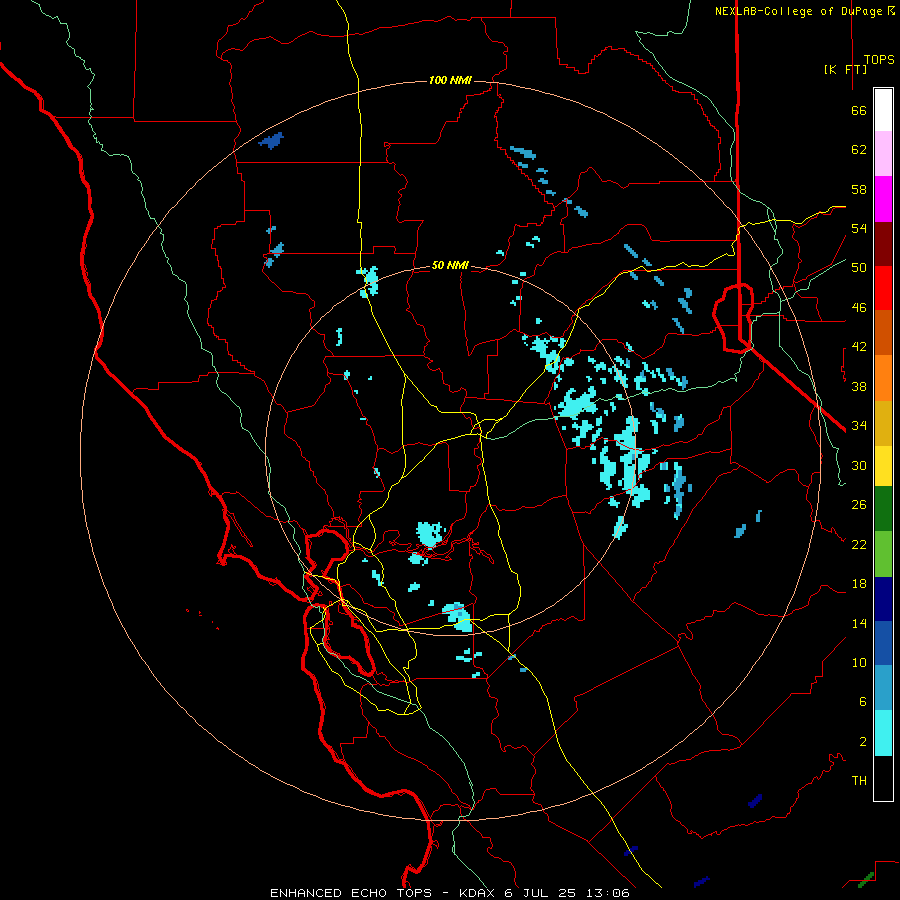
Task: Click the 38 legend value label
Action: [x=859, y=386]
